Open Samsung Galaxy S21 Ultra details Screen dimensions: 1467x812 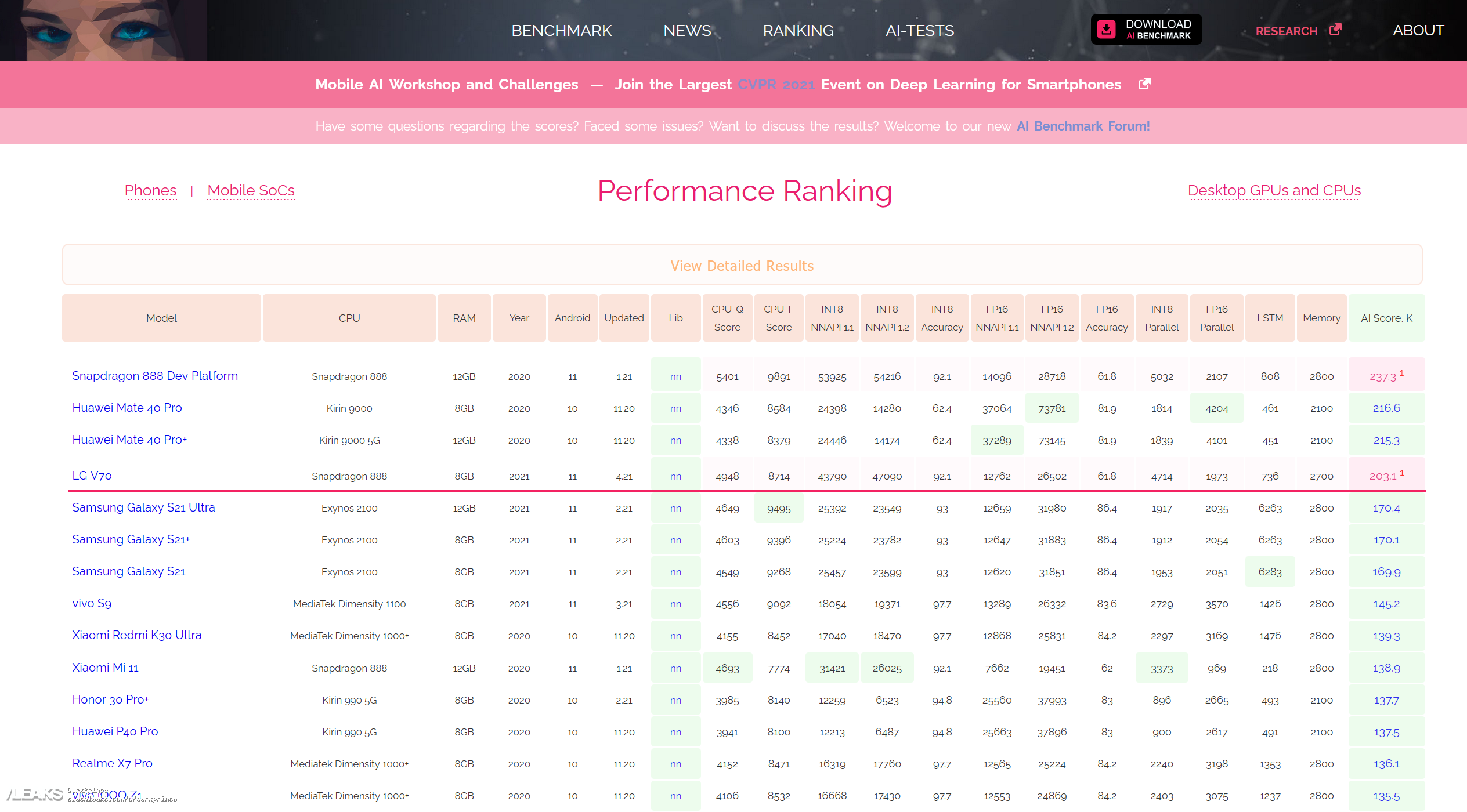click(x=143, y=507)
